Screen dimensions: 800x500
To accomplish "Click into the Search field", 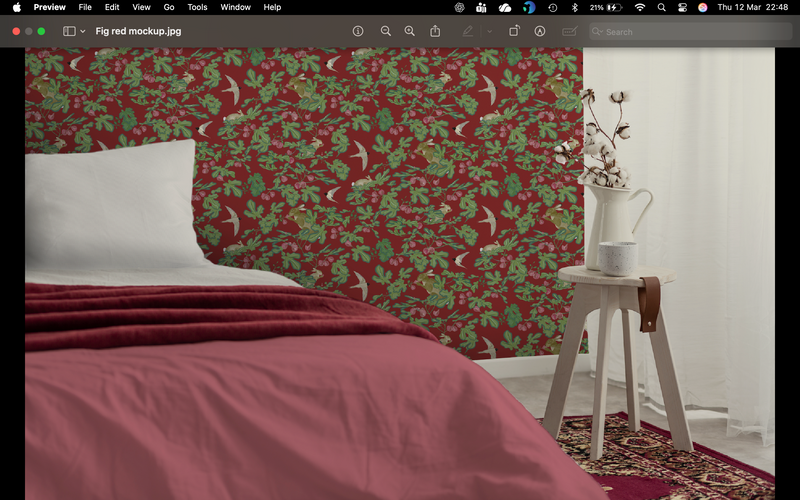I will [690, 32].
